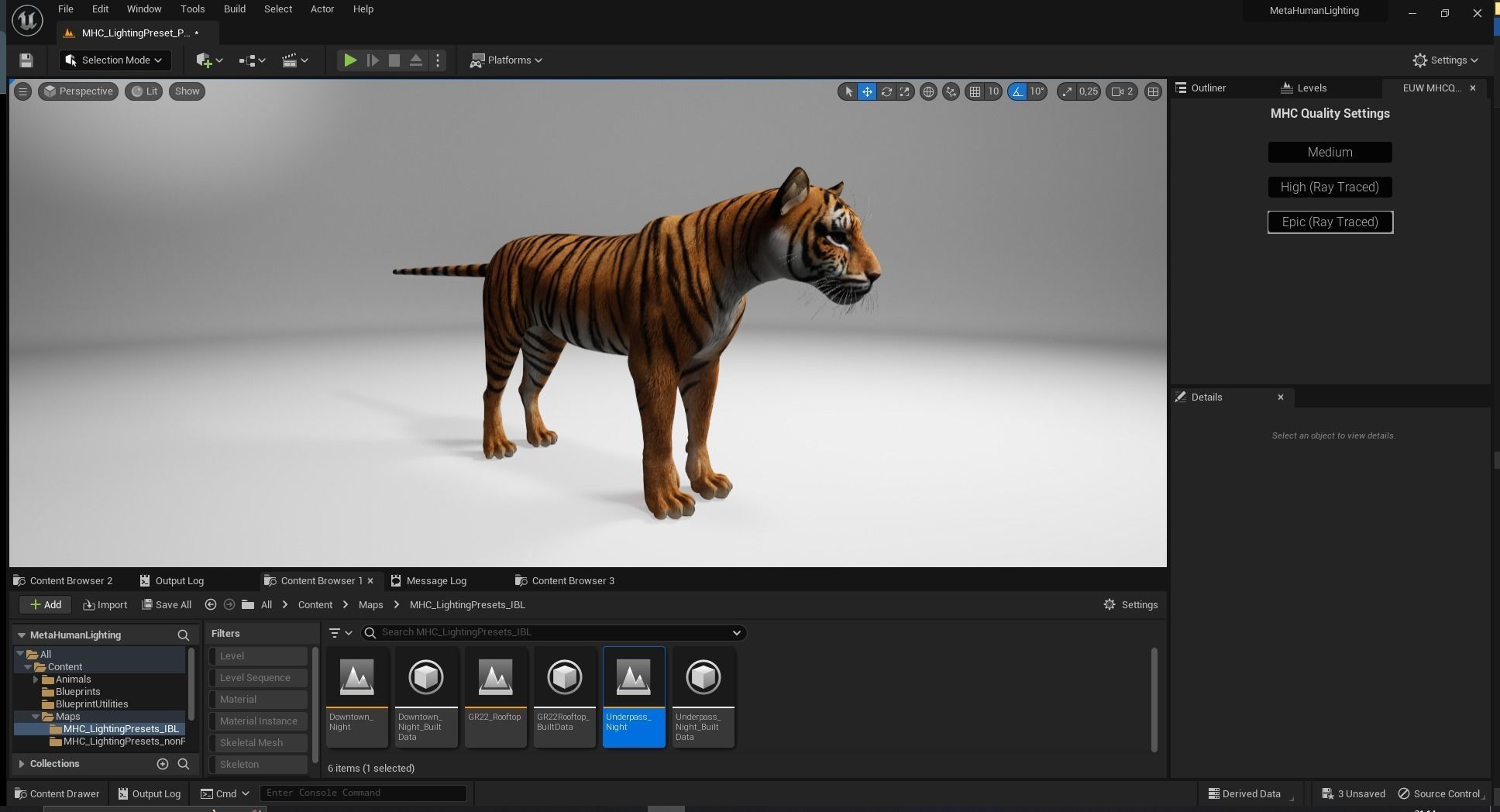
Task: Start Play in Editor with the green play button
Action: click(x=350, y=60)
